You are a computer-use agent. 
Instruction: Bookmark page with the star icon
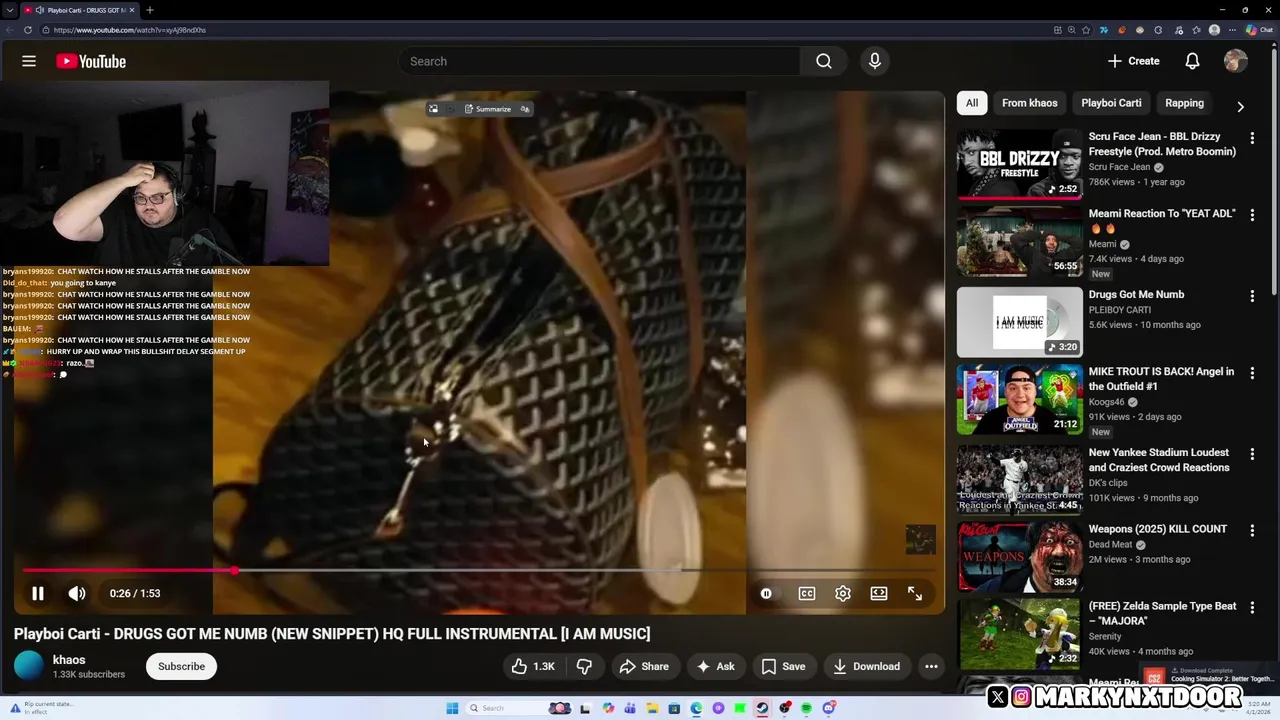1085,30
